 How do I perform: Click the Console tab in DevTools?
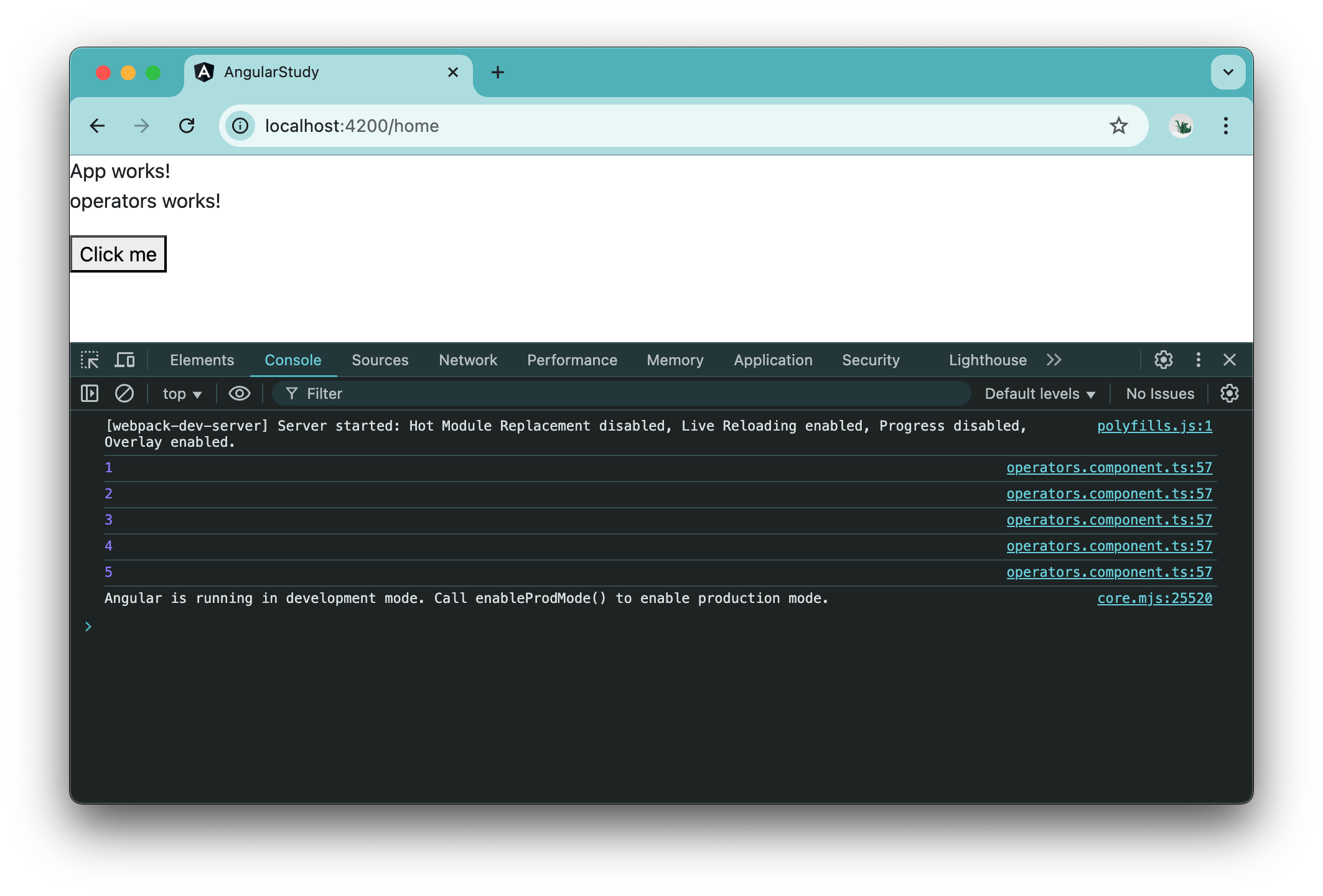point(293,360)
